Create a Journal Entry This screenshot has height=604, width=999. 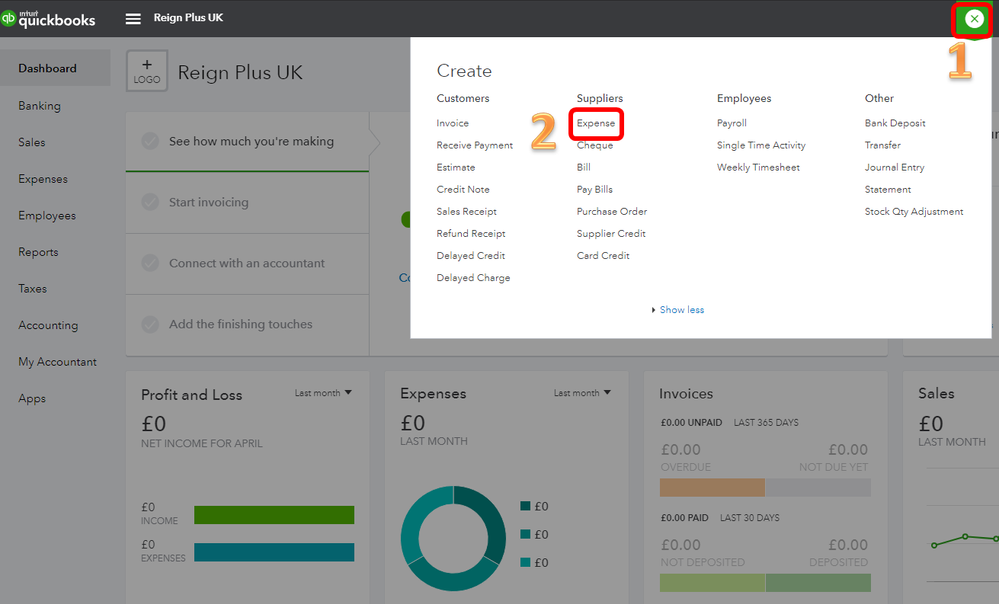[895, 168]
